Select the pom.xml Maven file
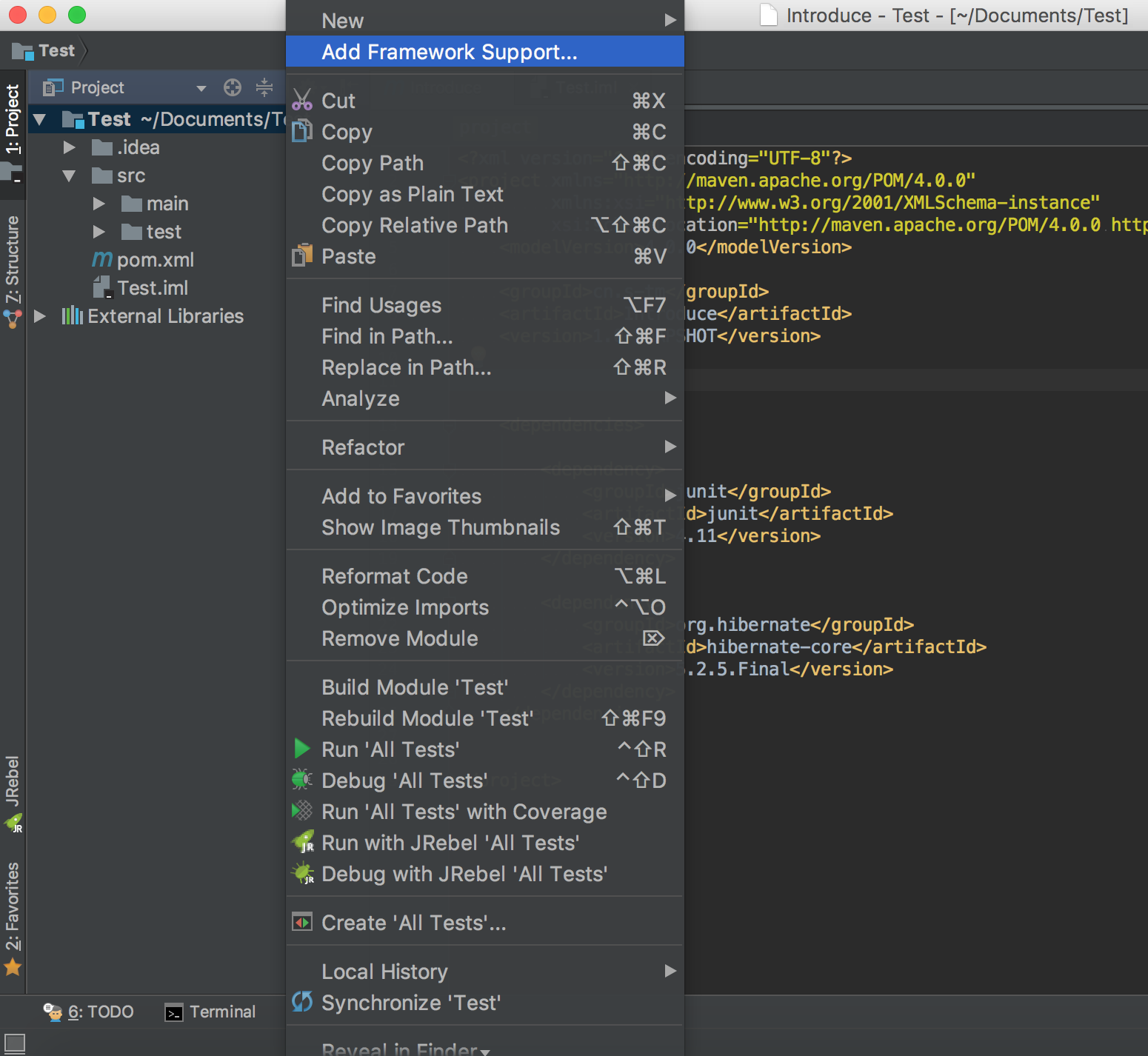 (143, 260)
